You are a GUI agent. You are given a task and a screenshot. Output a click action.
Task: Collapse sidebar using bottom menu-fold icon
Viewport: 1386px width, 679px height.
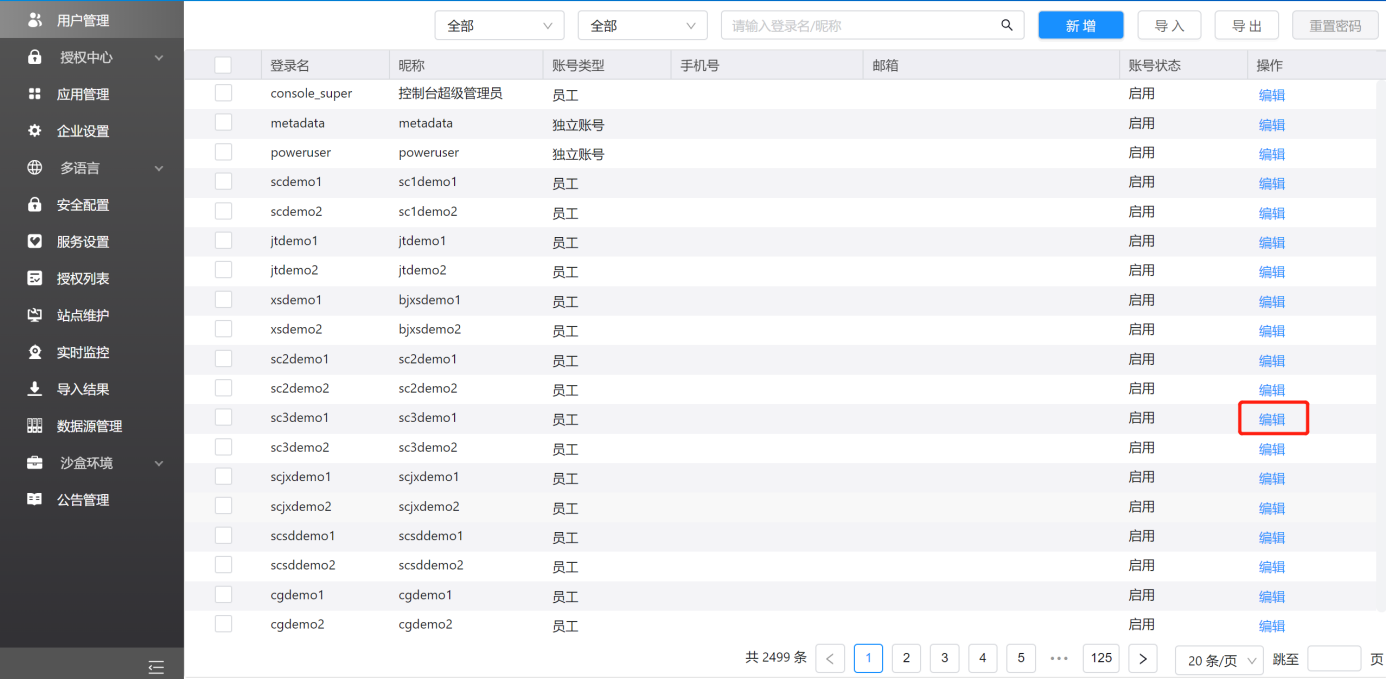tap(156, 666)
